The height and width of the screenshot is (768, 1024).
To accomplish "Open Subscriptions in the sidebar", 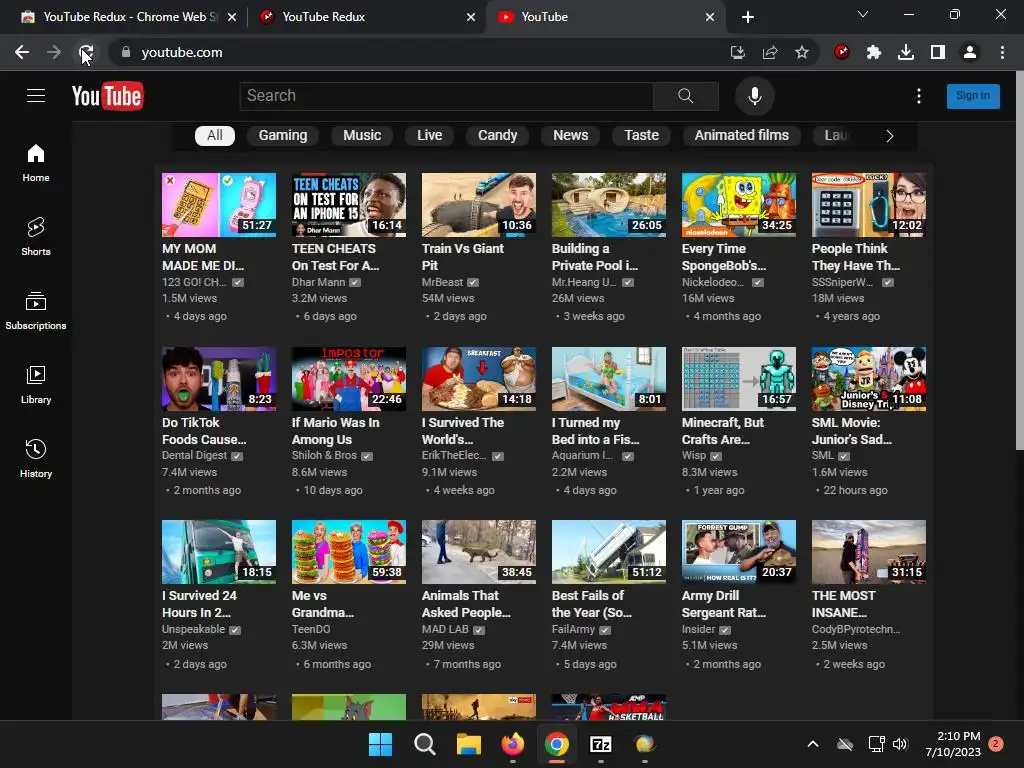I will tap(36, 310).
